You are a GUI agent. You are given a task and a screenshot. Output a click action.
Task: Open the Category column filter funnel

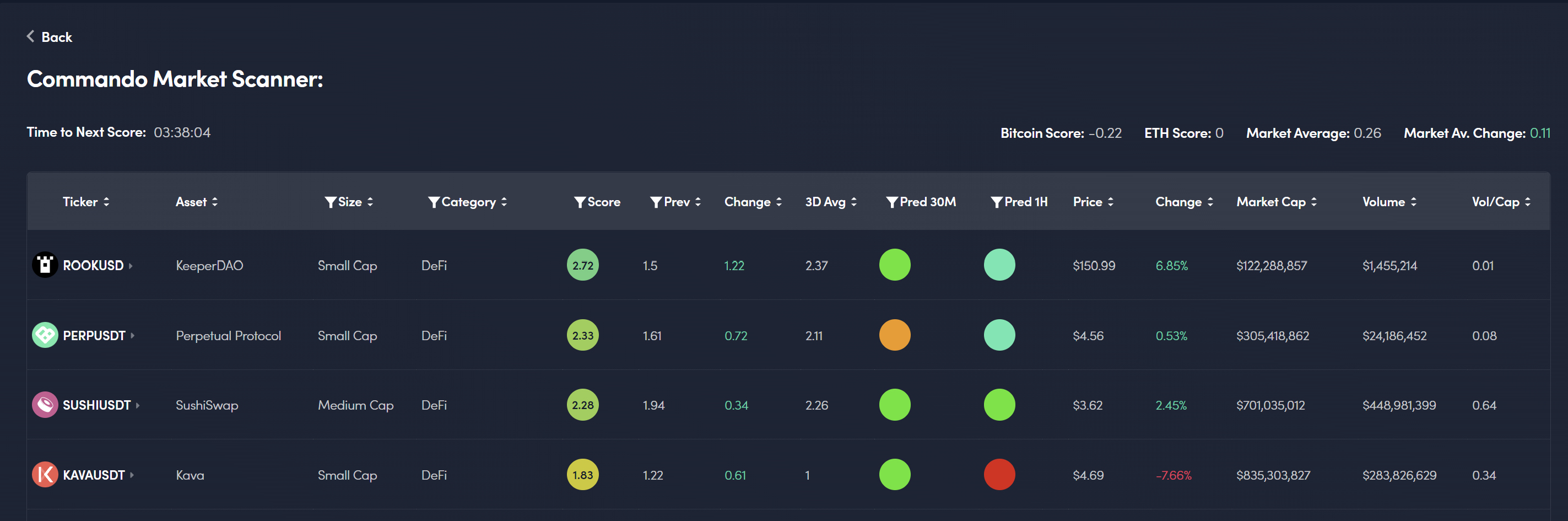pyautogui.click(x=434, y=202)
